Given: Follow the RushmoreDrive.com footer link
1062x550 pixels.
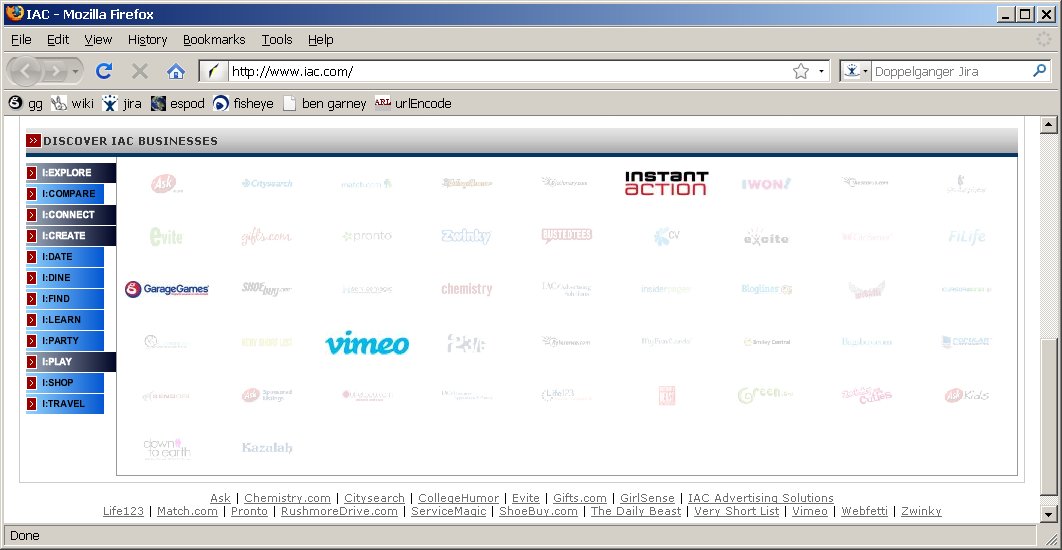Looking at the screenshot, I should [339, 511].
